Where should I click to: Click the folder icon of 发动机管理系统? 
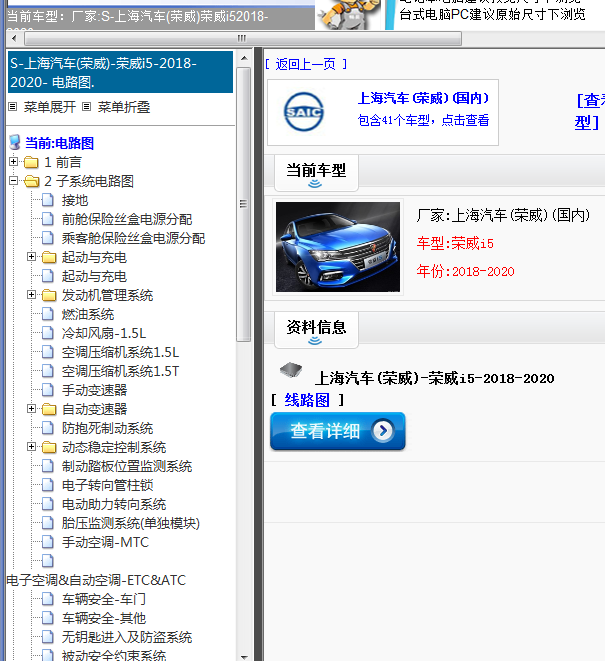(49, 295)
